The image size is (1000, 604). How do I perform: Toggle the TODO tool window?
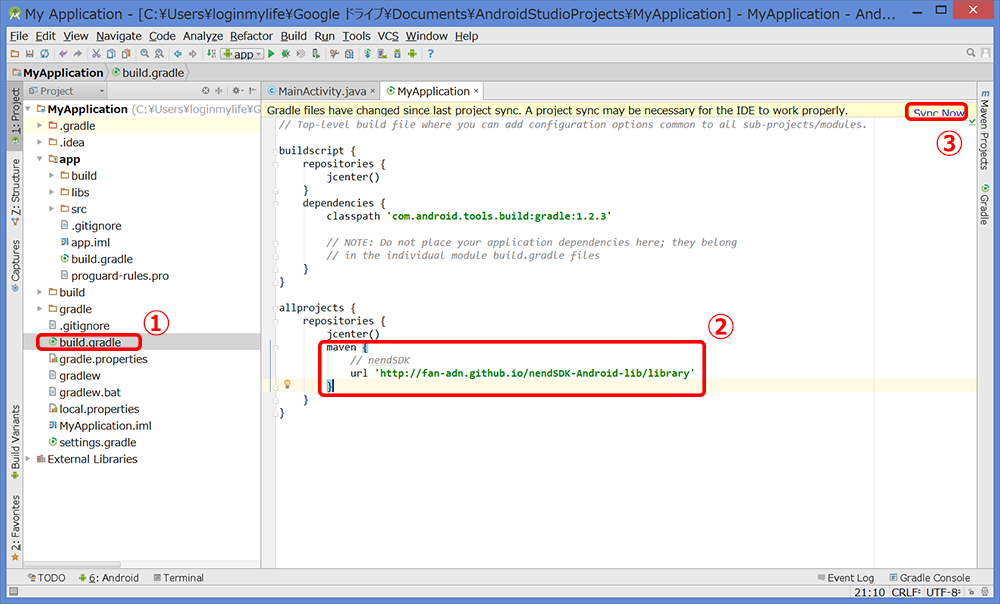[47, 578]
